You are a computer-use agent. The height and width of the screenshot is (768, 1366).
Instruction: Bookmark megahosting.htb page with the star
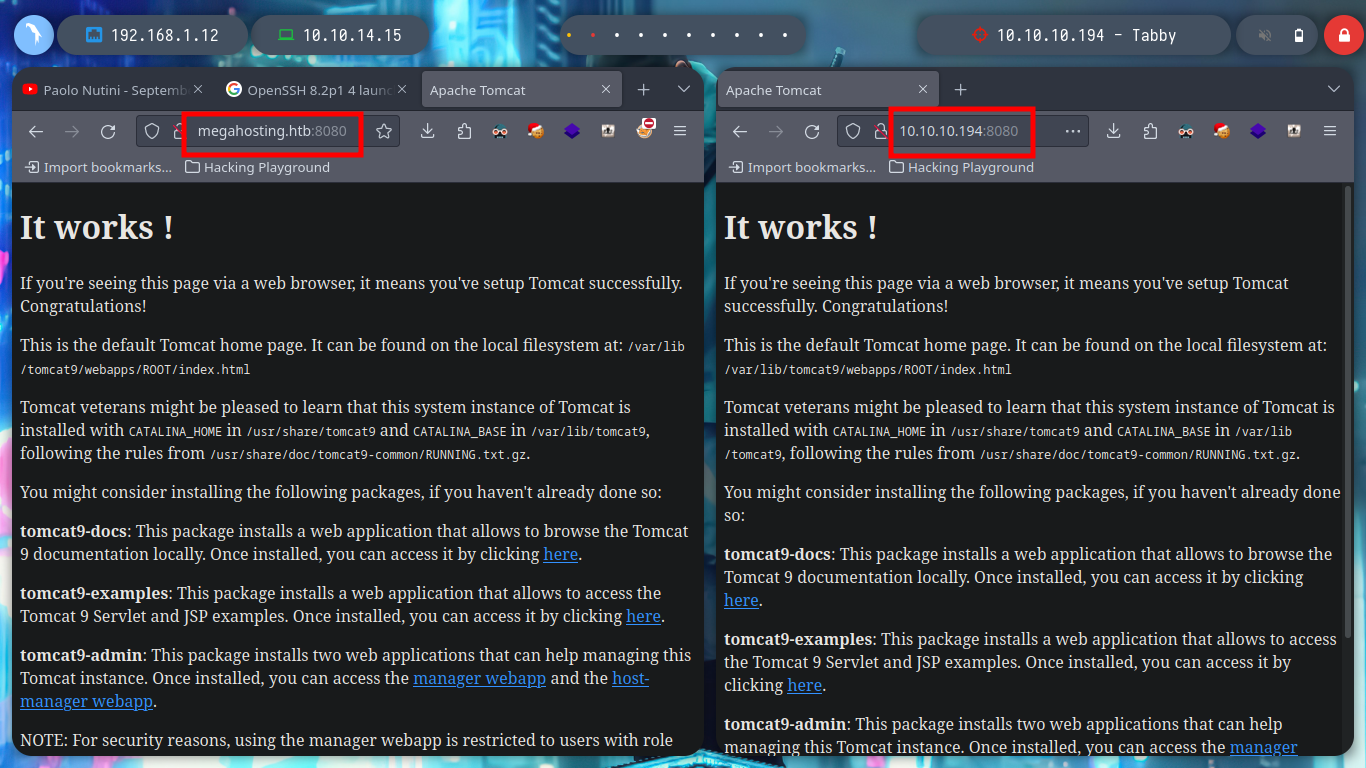tap(383, 131)
